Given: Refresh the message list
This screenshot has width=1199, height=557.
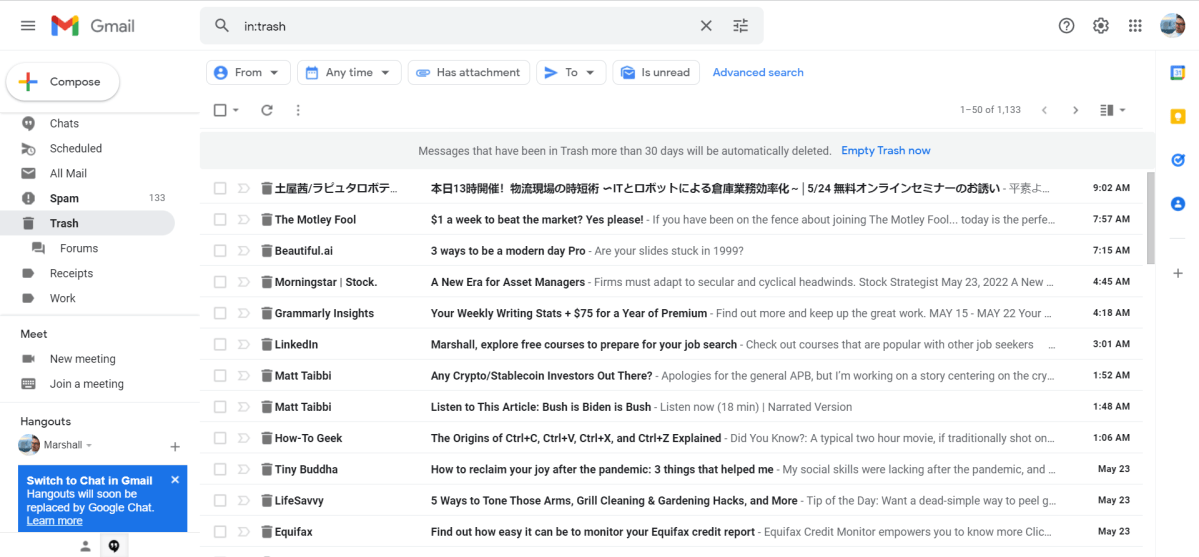Looking at the screenshot, I should pos(267,110).
